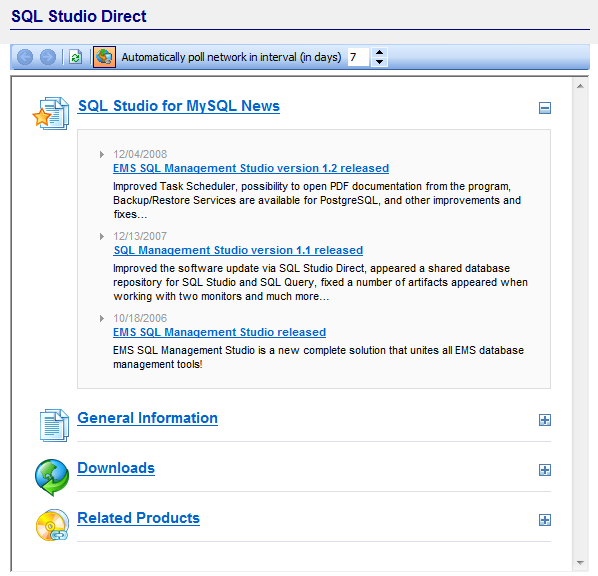
Task: Click the 'Improved Task Scheduler' description text
Action: (317, 200)
